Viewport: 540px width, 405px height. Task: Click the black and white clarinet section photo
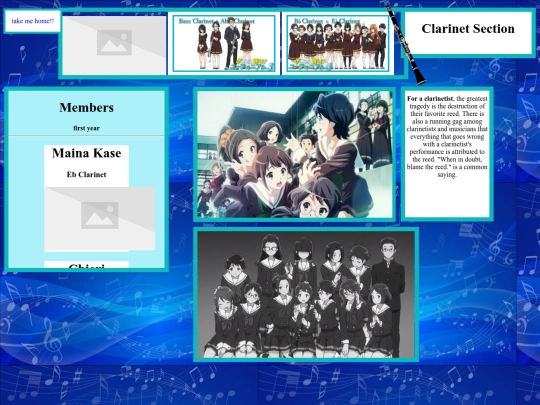pos(306,294)
